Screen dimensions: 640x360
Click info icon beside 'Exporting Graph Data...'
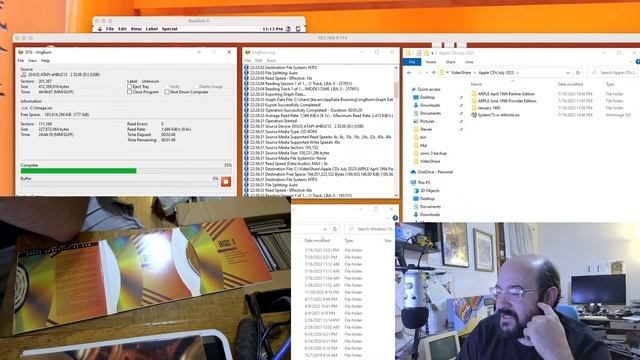coord(247,94)
